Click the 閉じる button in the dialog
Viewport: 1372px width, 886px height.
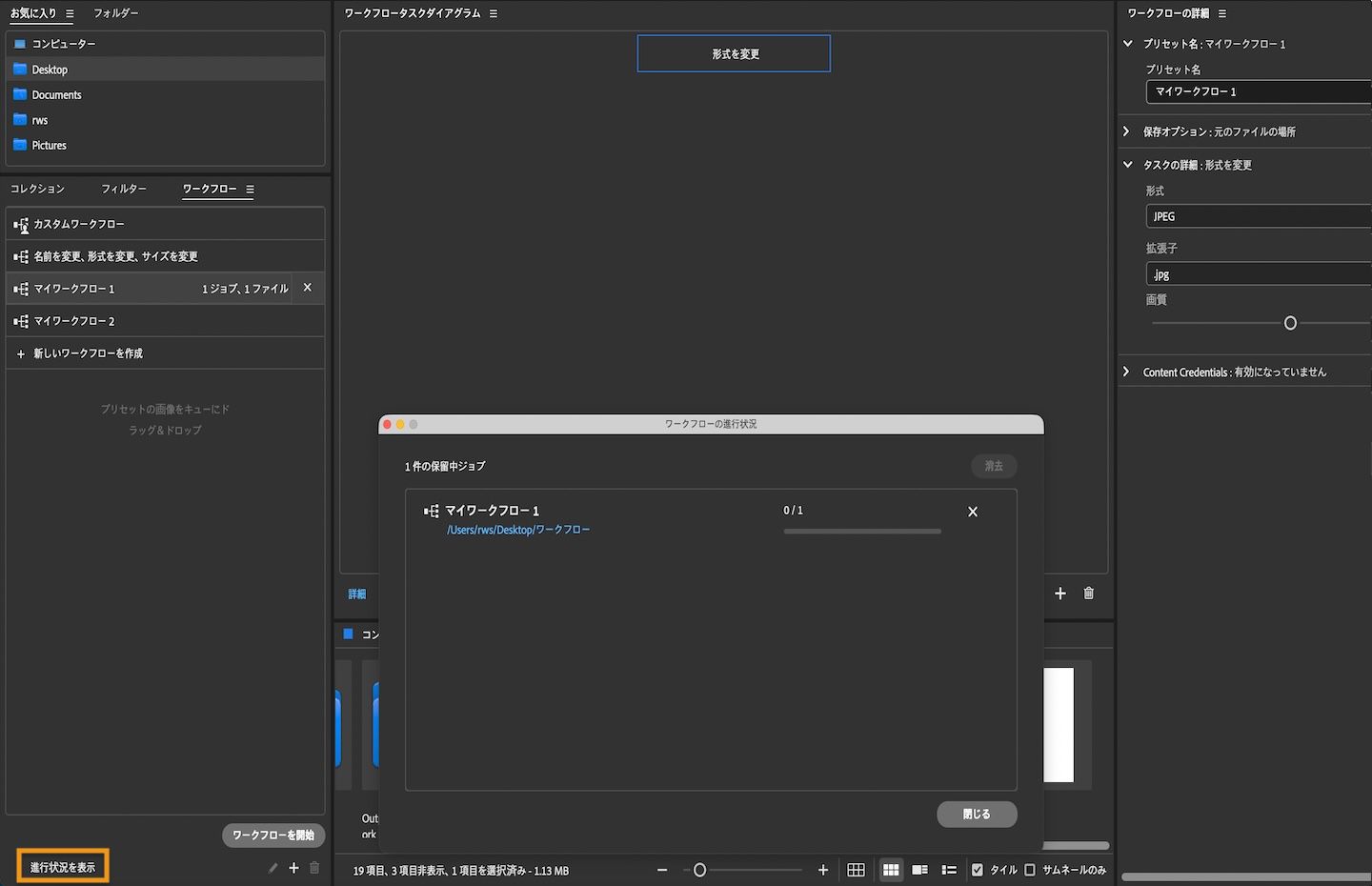pyautogui.click(x=977, y=815)
